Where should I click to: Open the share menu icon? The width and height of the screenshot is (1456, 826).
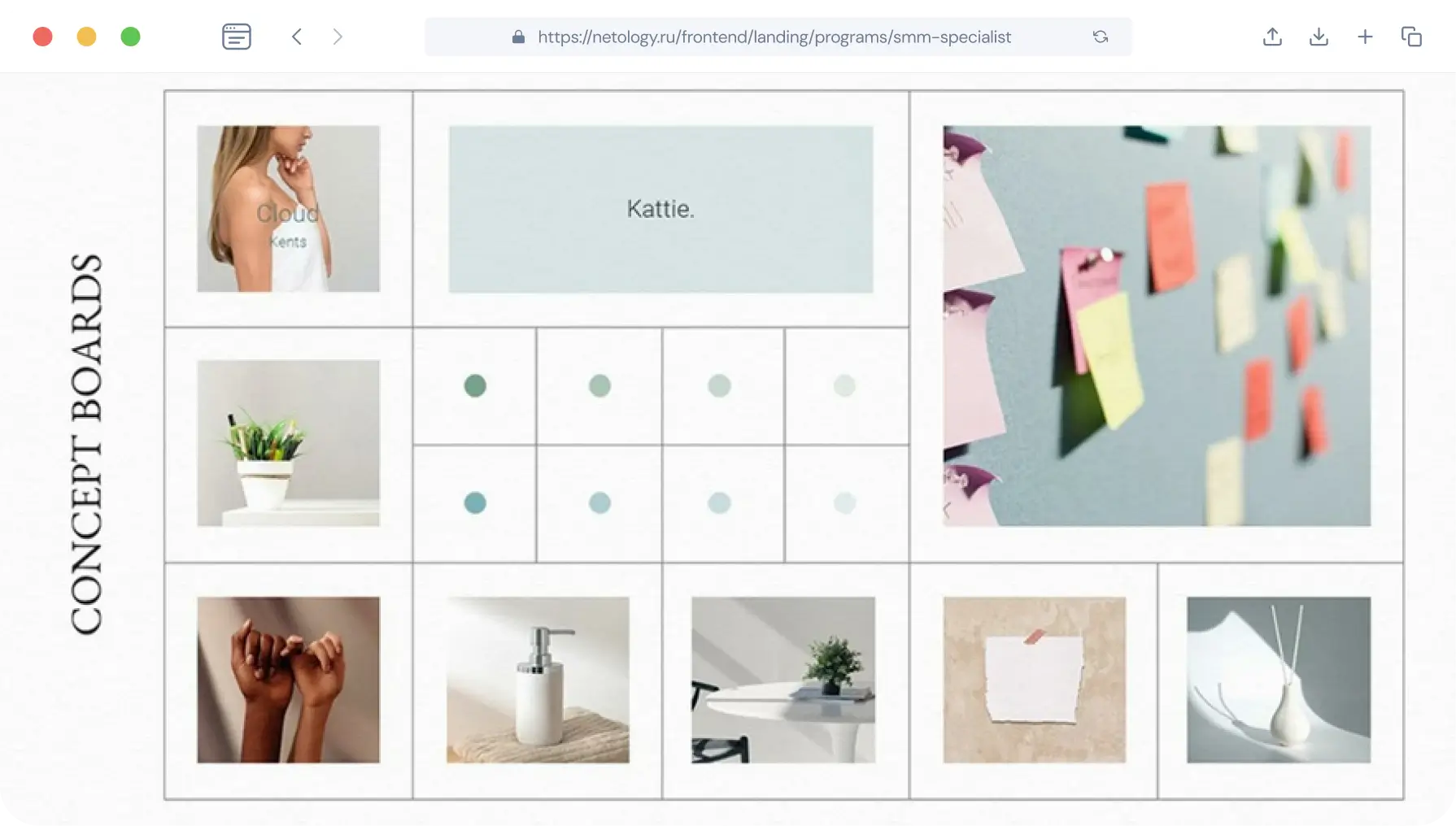(x=1272, y=37)
